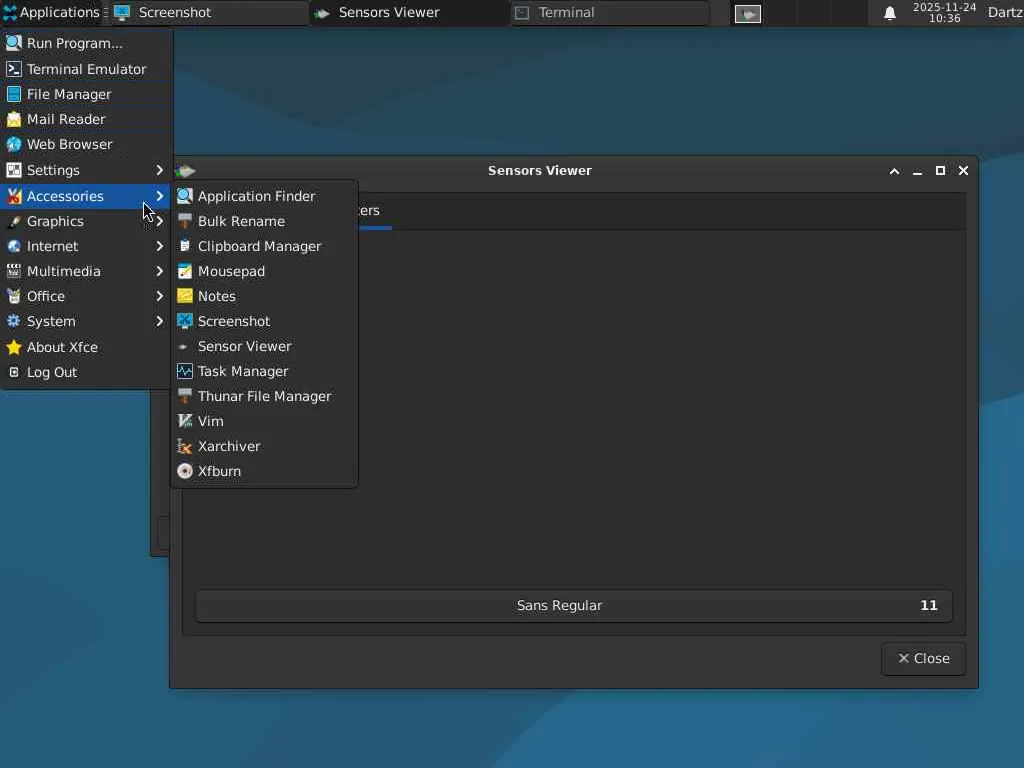
Task: Click the Settings menu icon
Action: point(14,170)
